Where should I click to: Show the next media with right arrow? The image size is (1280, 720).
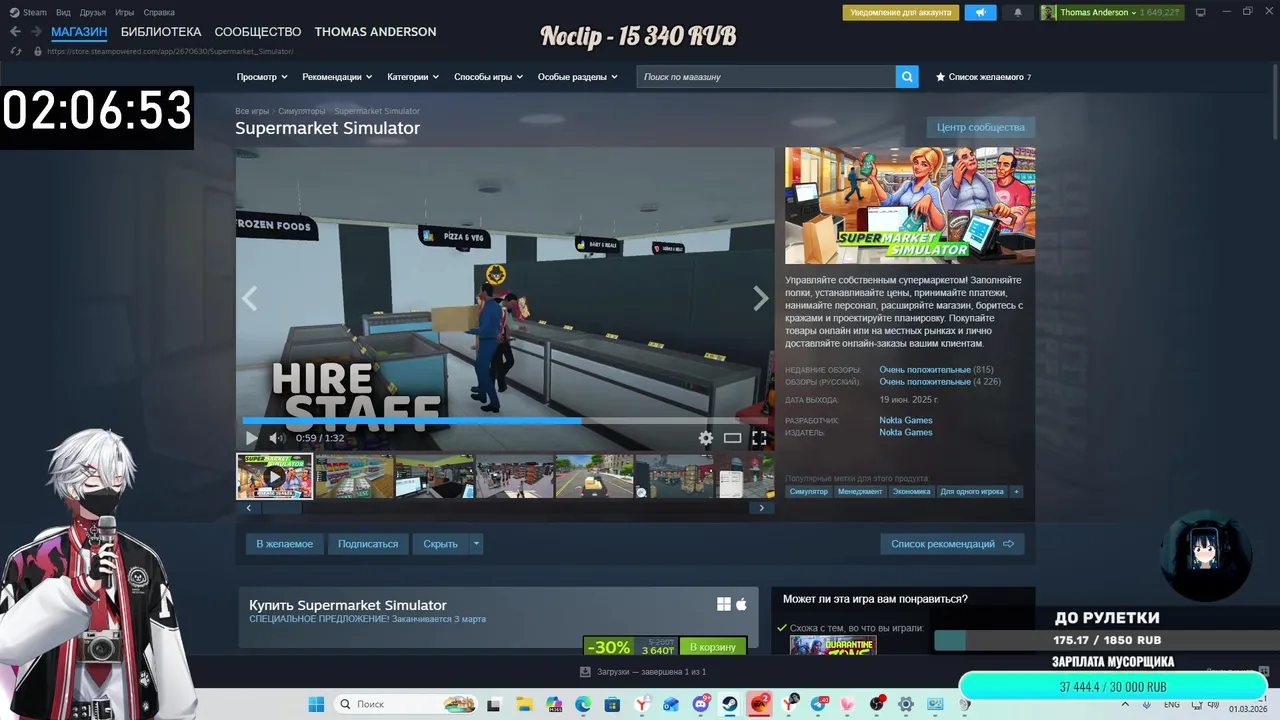coord(761,298)
